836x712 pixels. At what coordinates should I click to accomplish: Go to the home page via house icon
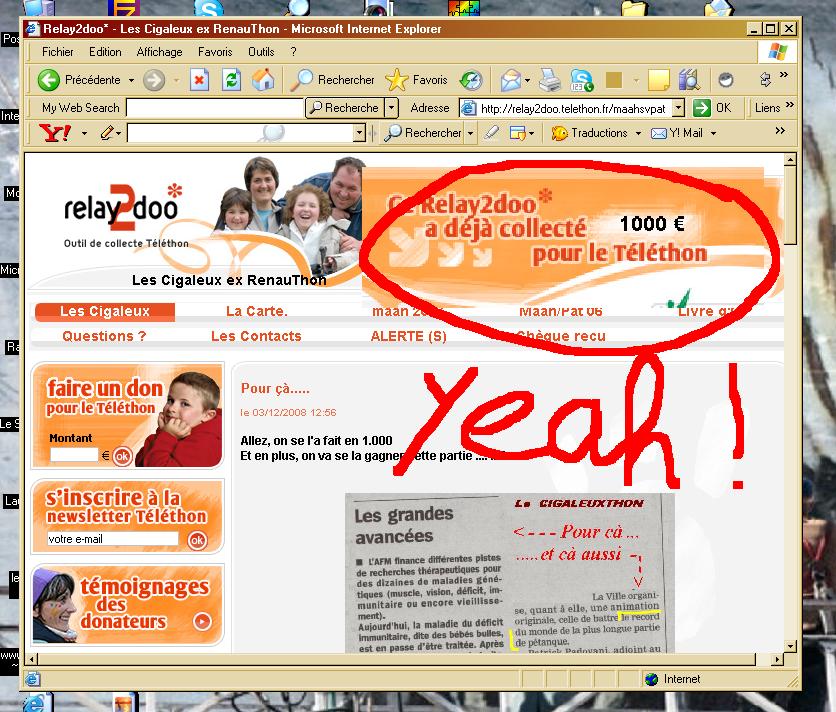tap(263, 80)
